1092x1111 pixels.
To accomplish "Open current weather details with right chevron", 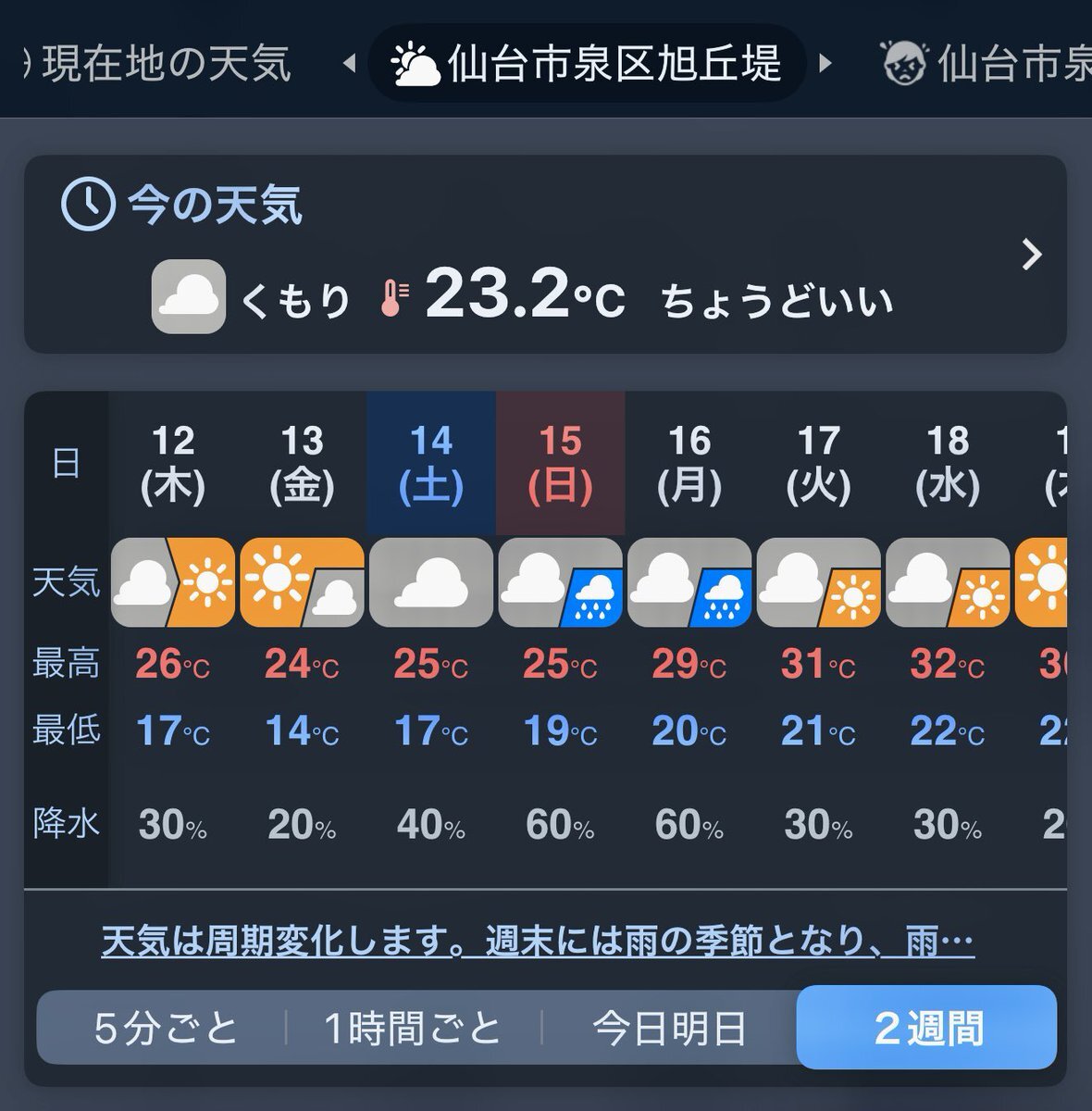I will (x=1032, y=255).
